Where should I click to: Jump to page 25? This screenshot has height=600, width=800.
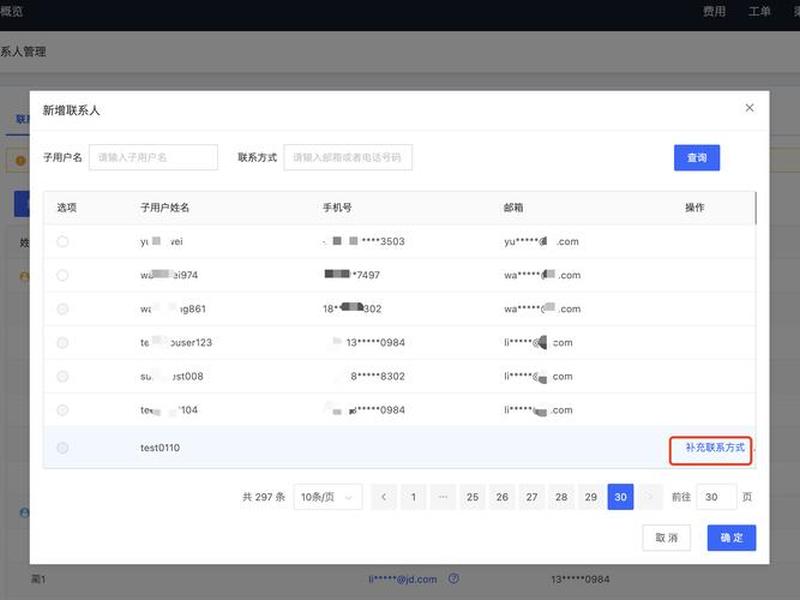pos(472,496)
